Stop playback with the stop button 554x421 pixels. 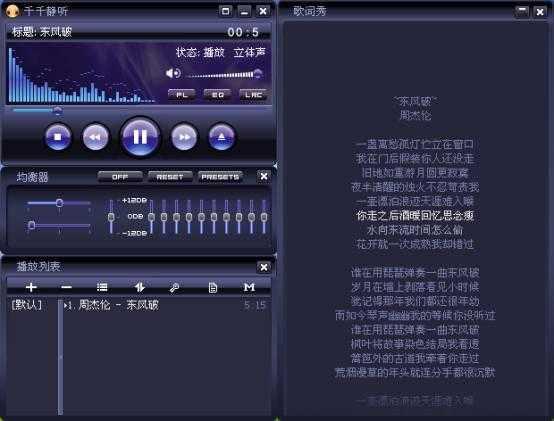(58, 137)
